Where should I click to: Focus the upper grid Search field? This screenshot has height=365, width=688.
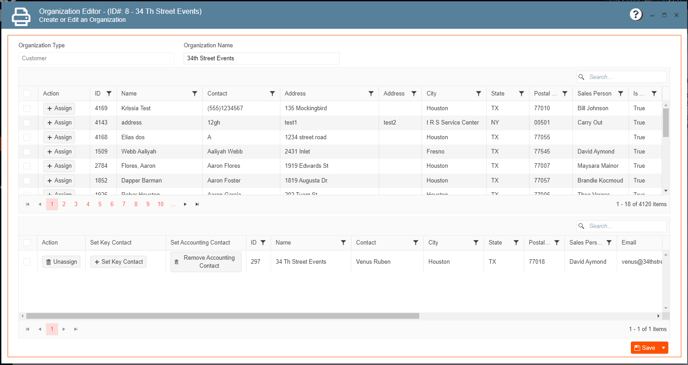(621, 77)
